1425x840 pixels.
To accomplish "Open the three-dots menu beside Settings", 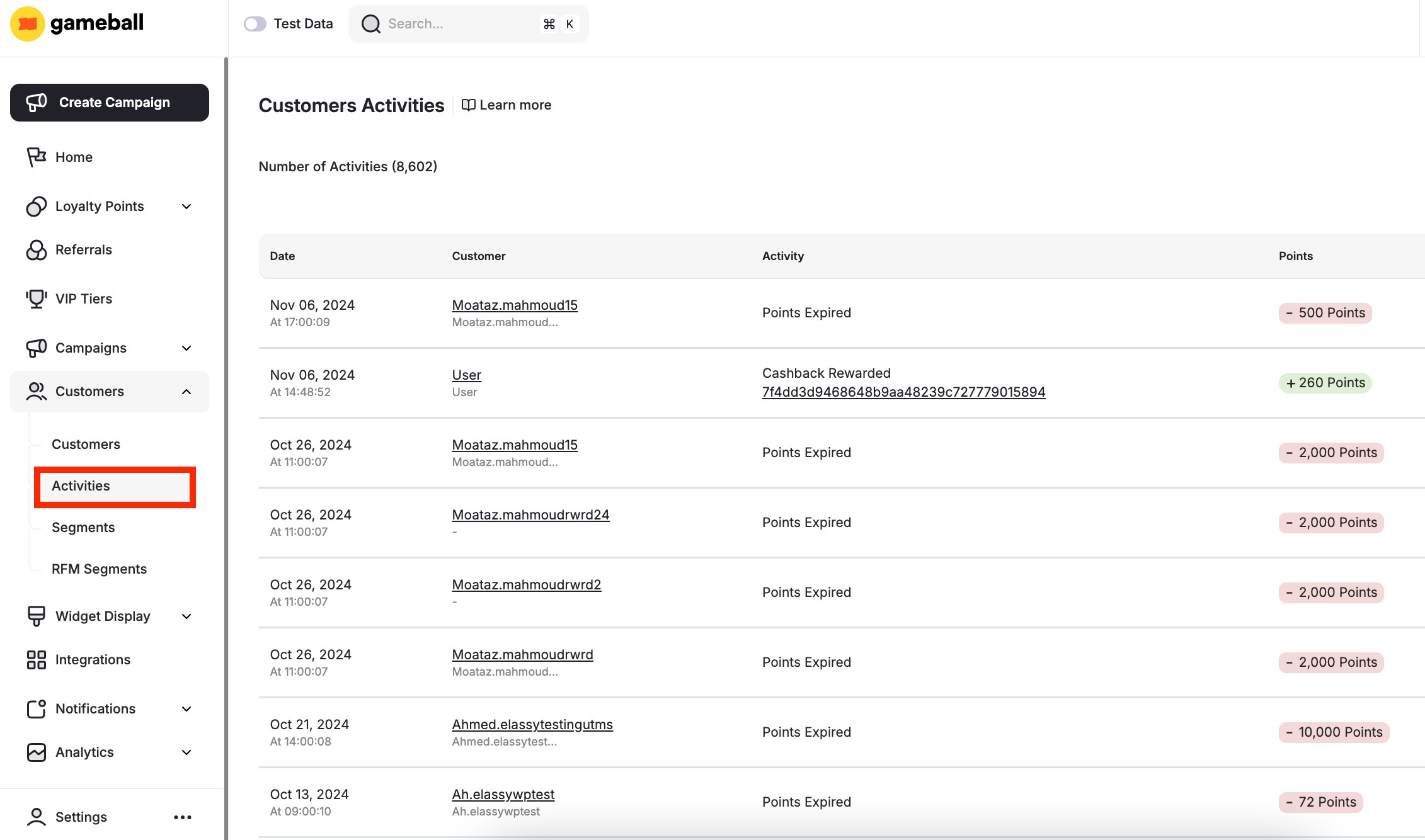I will click(x=183, y=817).
